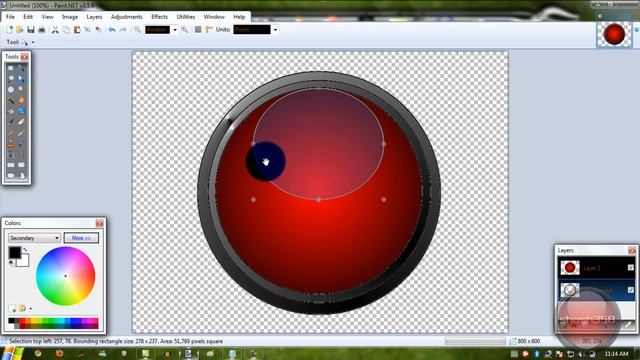Select the Zoom tool in Tools panel
The height and width of the screenshot is (360, 640).
21,89
